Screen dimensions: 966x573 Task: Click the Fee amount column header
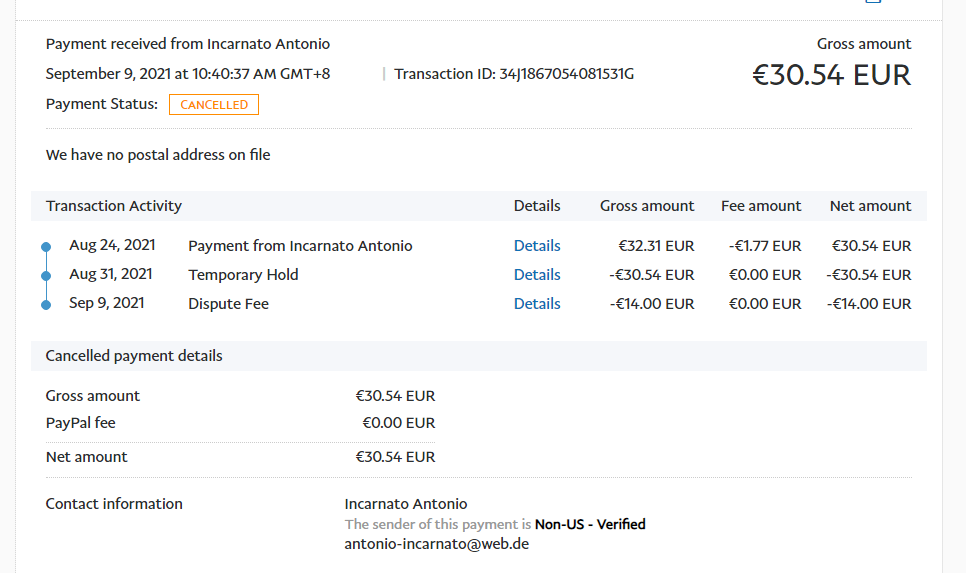coord(761,206)
